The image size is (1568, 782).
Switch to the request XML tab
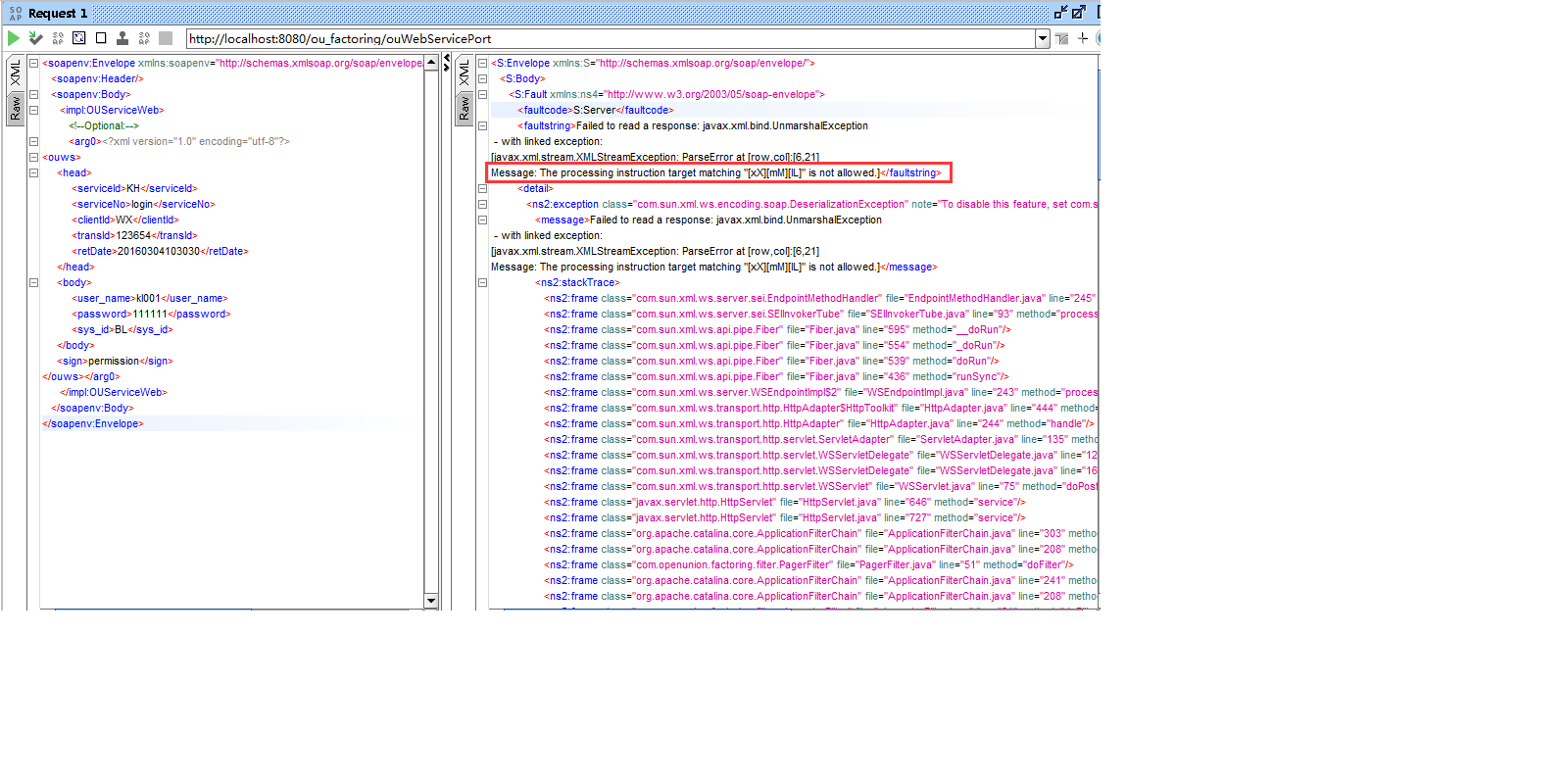16,72
